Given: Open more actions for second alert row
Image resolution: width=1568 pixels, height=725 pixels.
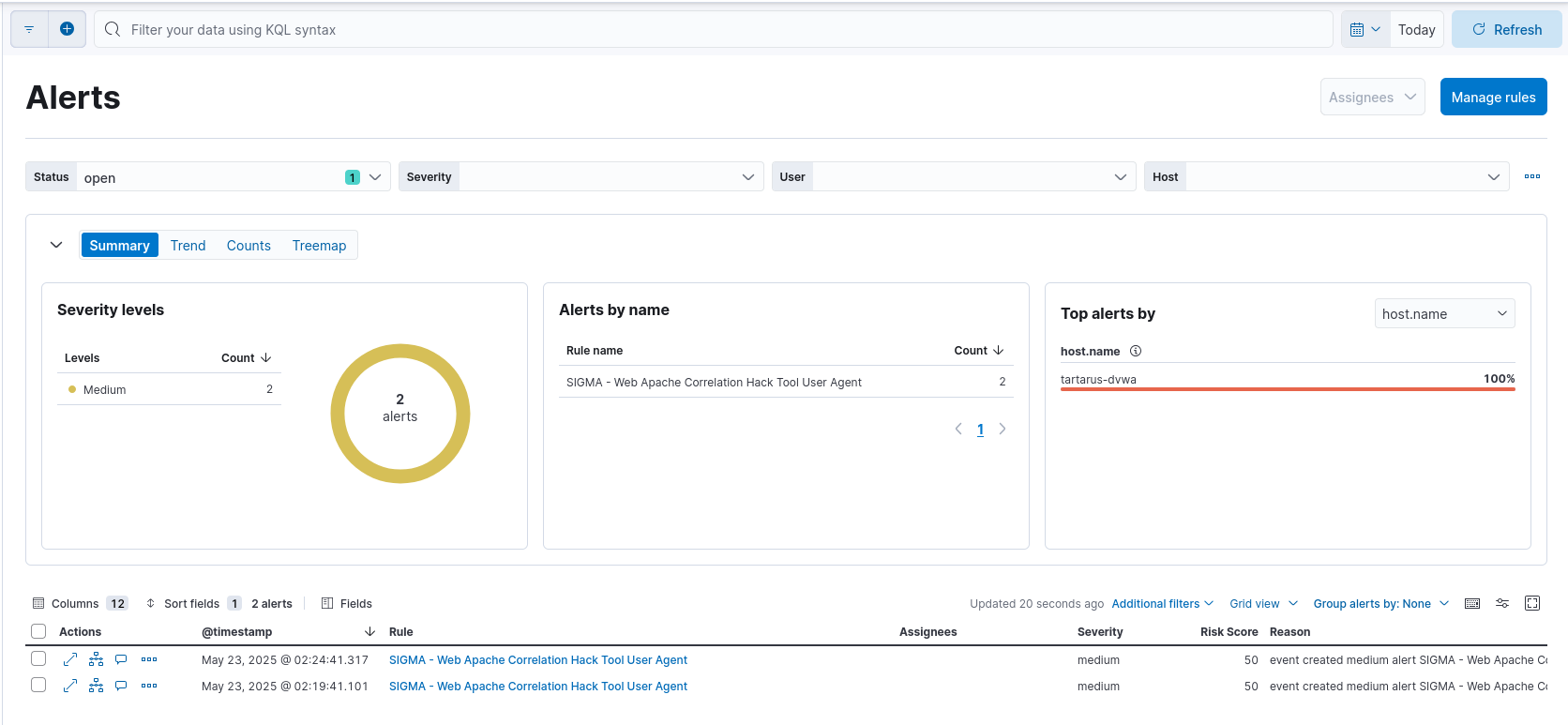Looking at the screenshot, I should point(149,686).
